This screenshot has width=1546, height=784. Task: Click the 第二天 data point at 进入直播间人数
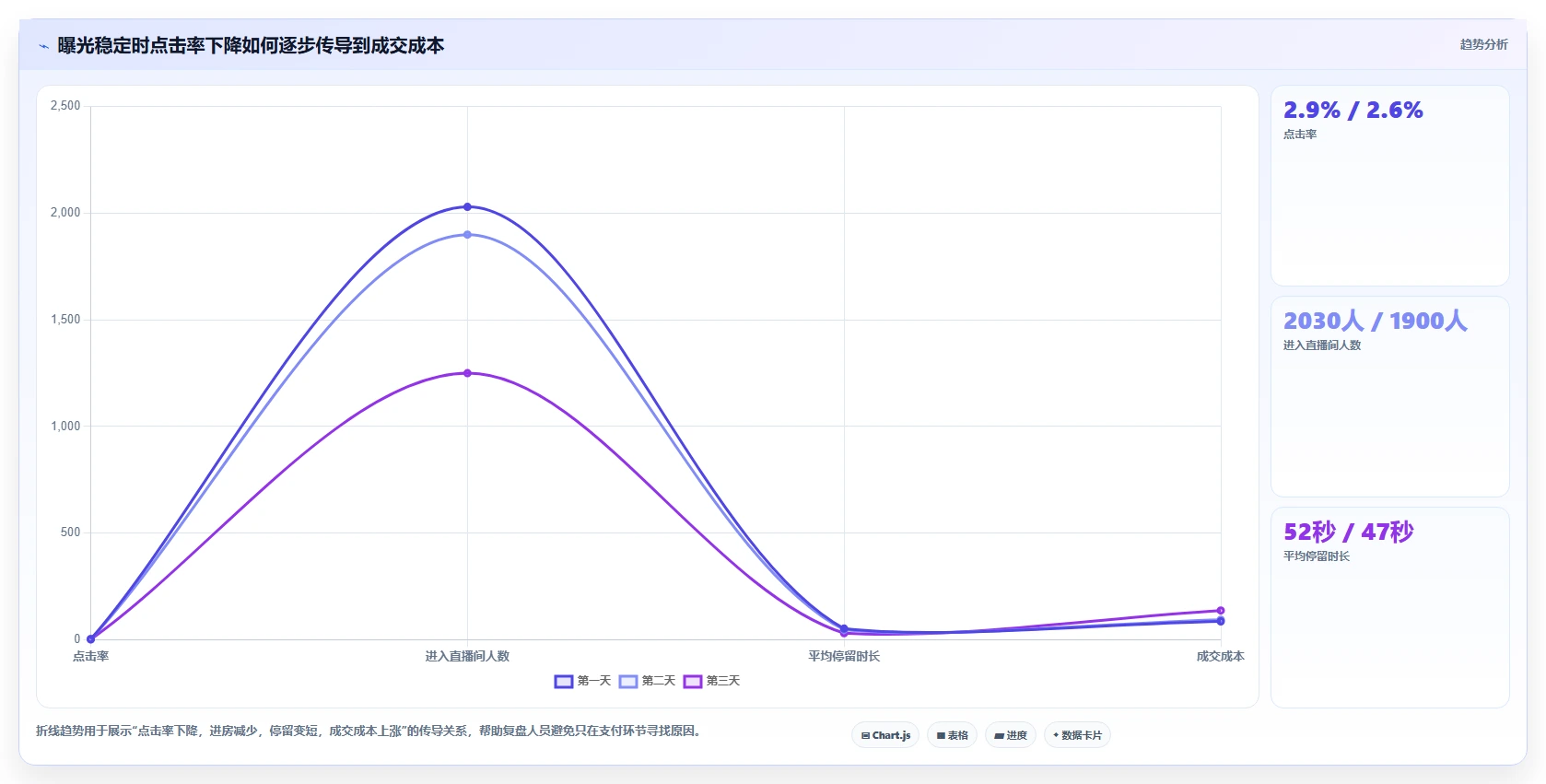[x=467, y=234]
